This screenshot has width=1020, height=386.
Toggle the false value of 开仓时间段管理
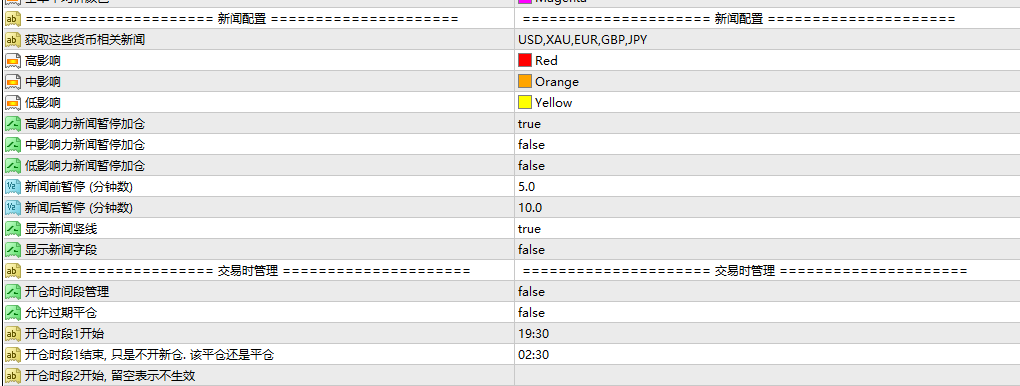coord(531,292)
